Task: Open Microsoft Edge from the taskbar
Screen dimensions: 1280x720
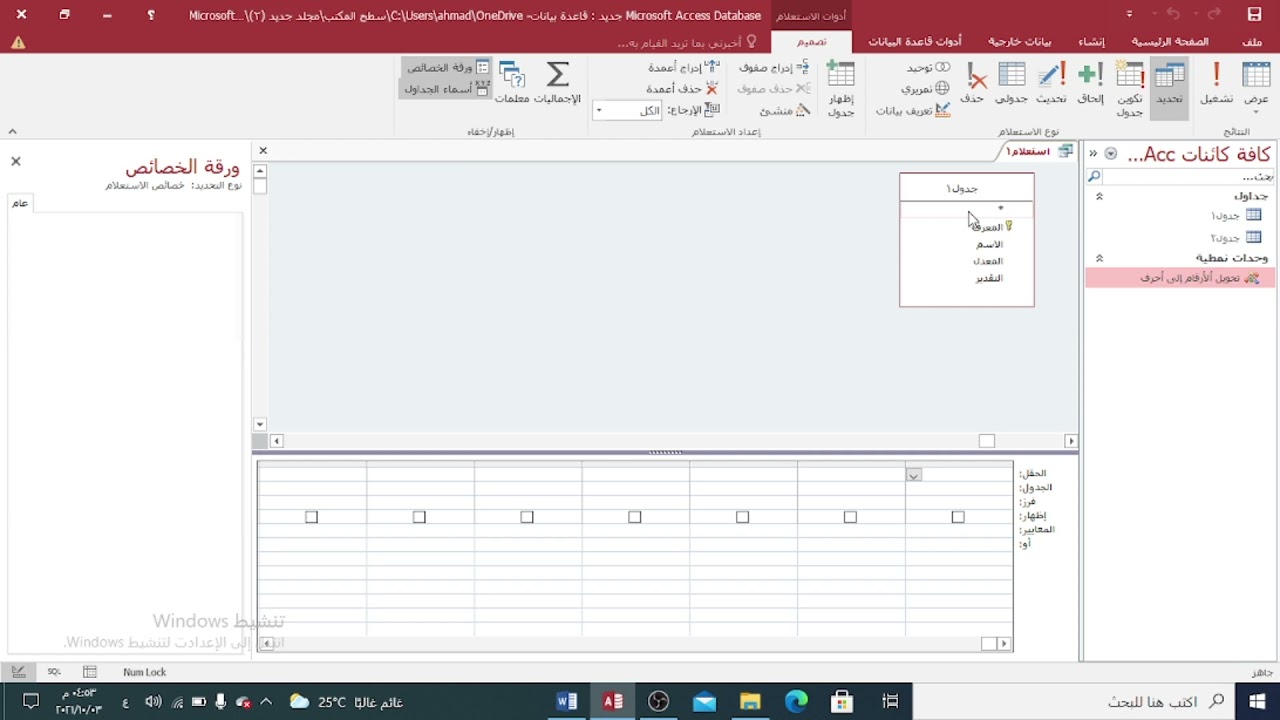Action: (796, 702)
